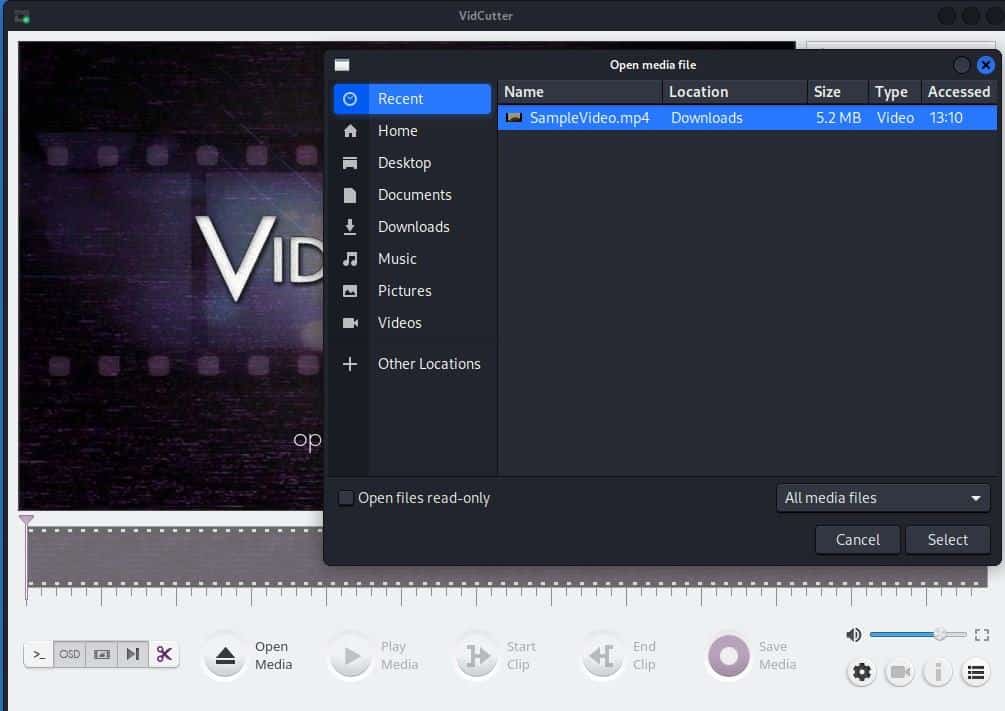1005x711 pixels.
Task: Toggle the OSD button
Action: coord(69,655)
